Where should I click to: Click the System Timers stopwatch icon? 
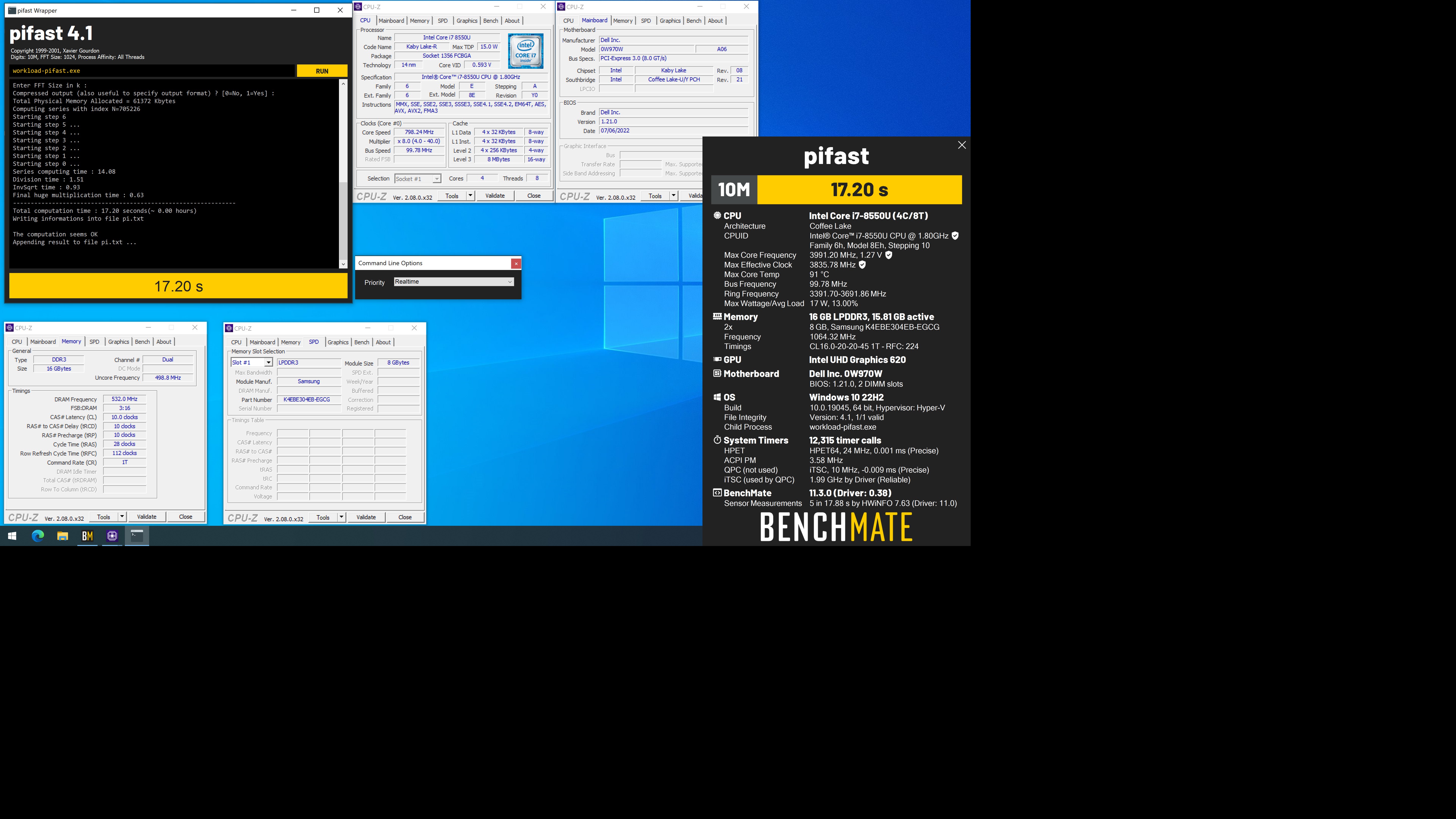[x=717, y=440]
